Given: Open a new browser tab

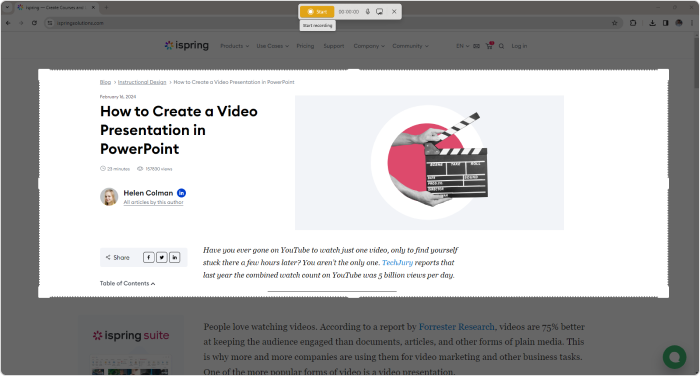Looking at the screenshot, I should pos(106,8).
